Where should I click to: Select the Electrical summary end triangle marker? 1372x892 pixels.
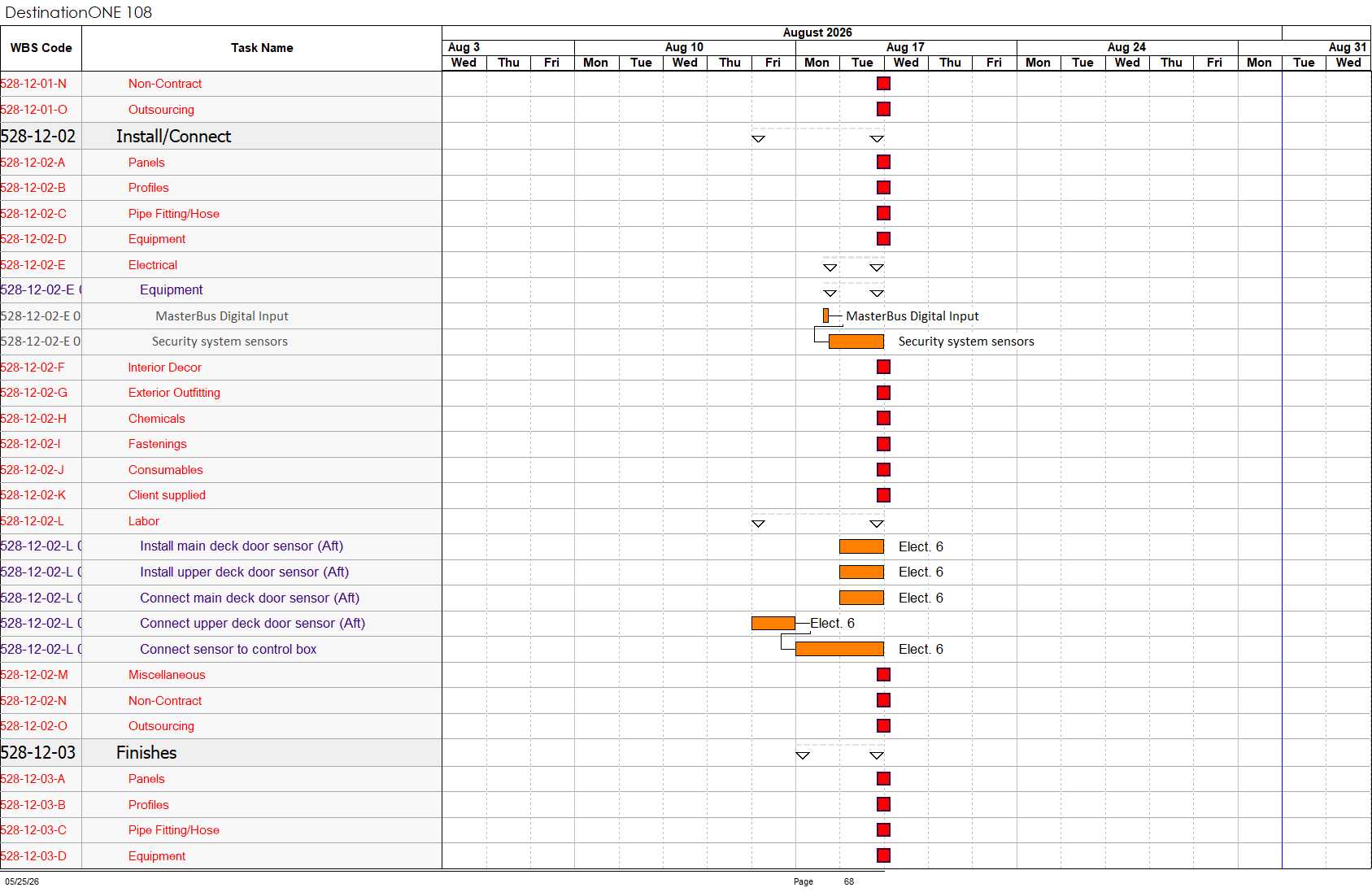pos(877,268)
